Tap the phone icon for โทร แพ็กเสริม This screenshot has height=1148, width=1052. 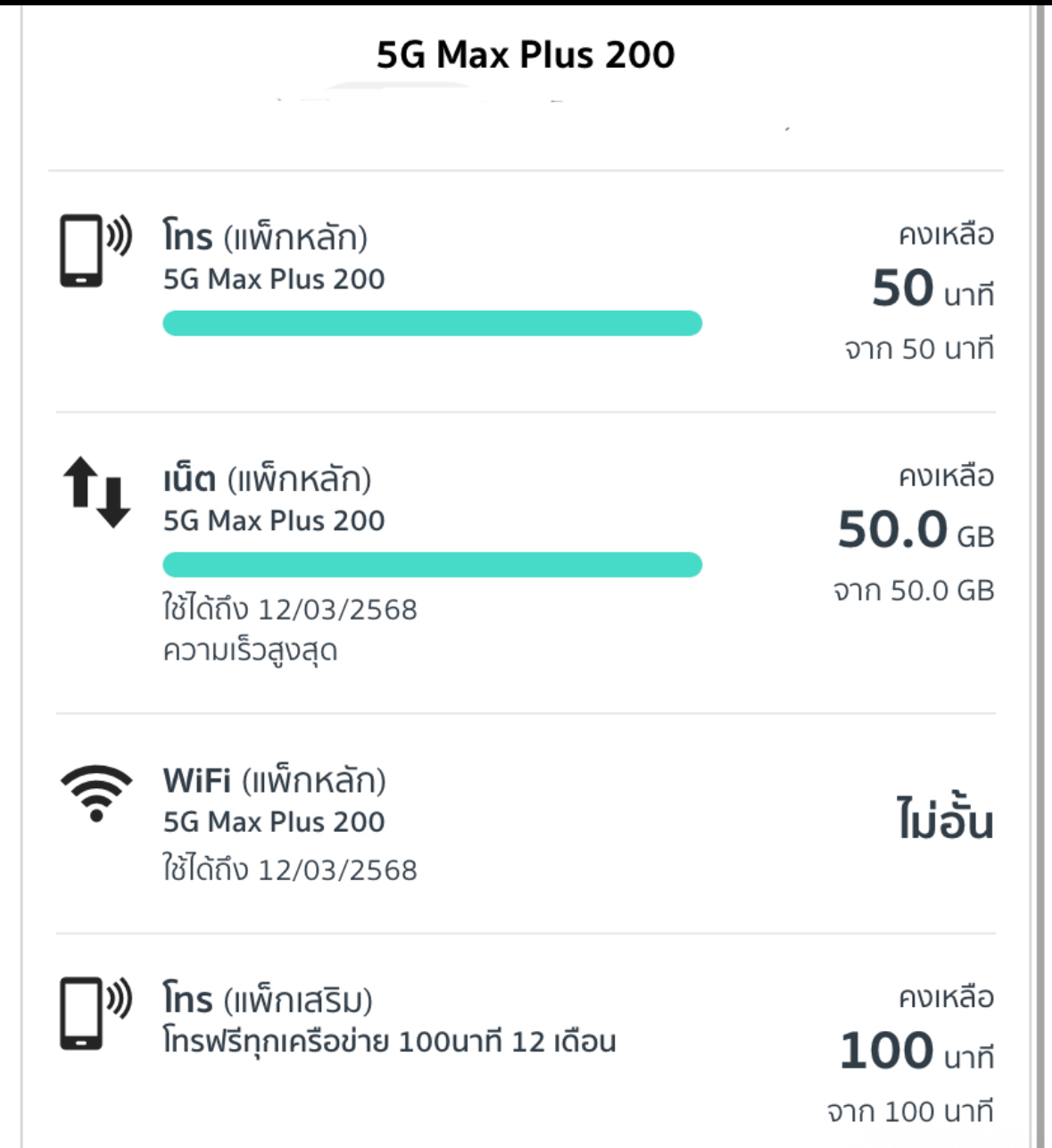pyautogui.click(x=95, y=1013)
